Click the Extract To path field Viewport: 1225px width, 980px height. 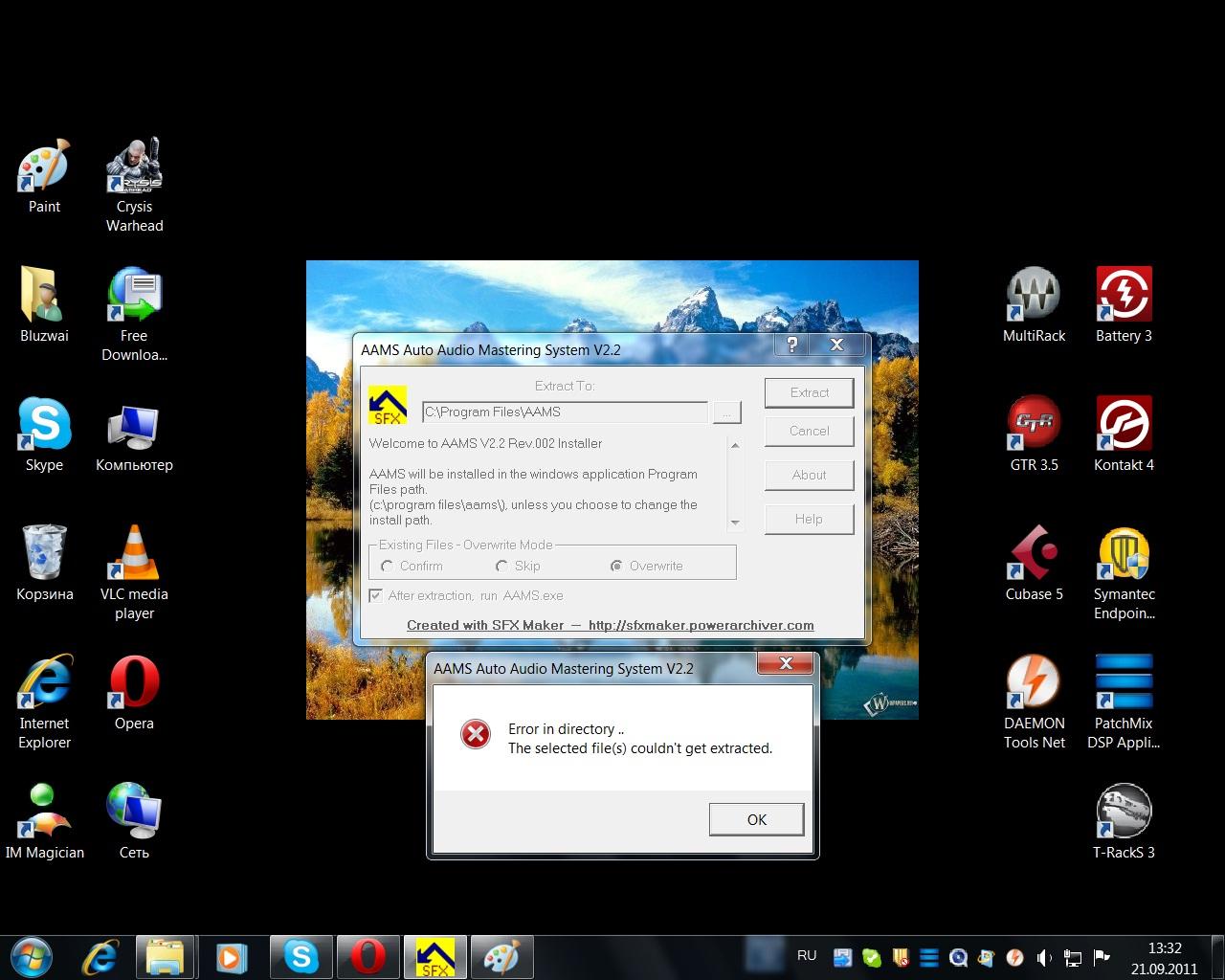click(565, 412)
